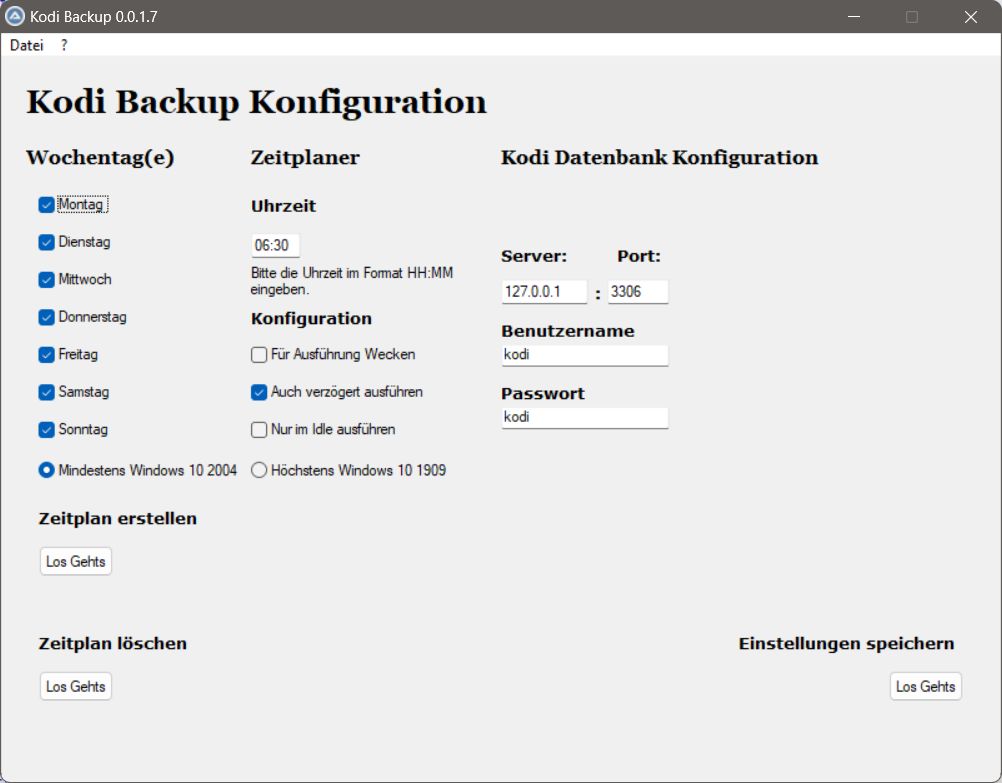The image size is (1002, 783).
Task: Click the Uhrzeit label
Action: click(284, 206)
